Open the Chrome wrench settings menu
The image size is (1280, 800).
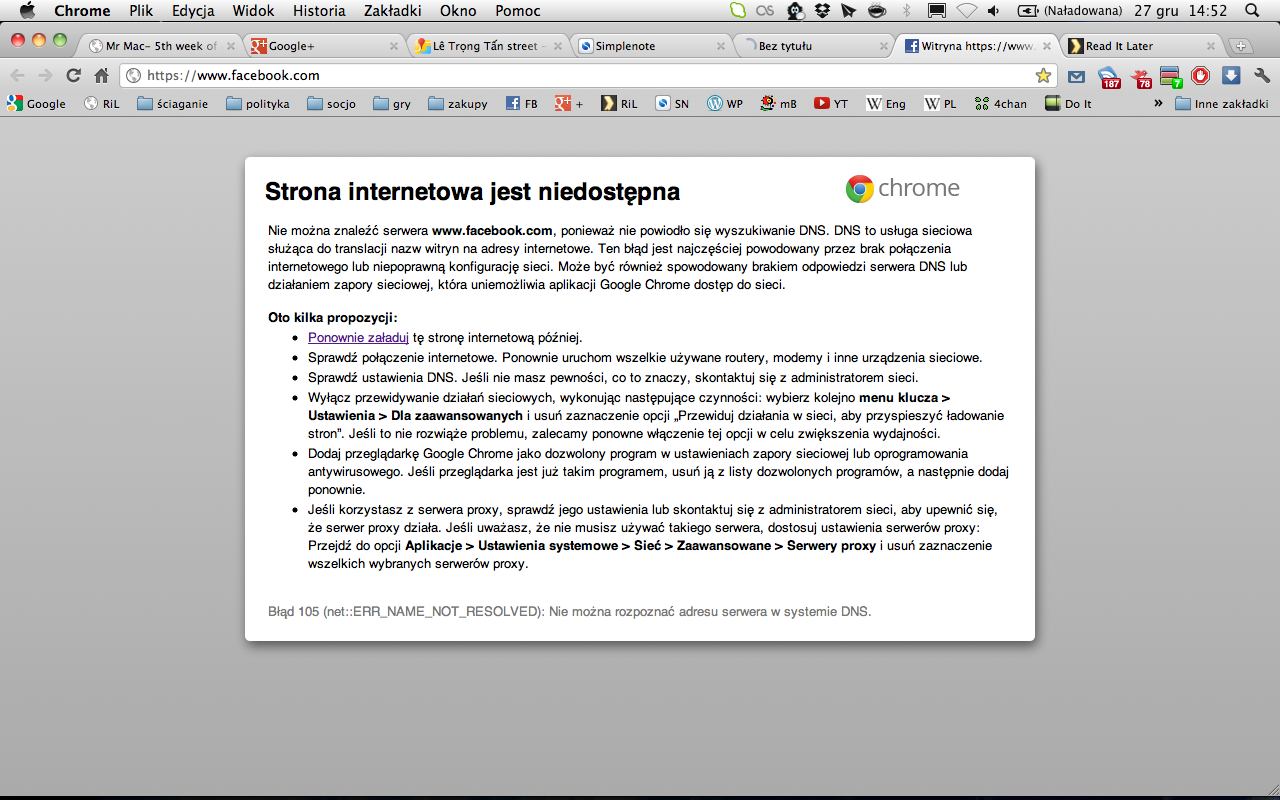pyautogui.click(x=1261, y=75)
